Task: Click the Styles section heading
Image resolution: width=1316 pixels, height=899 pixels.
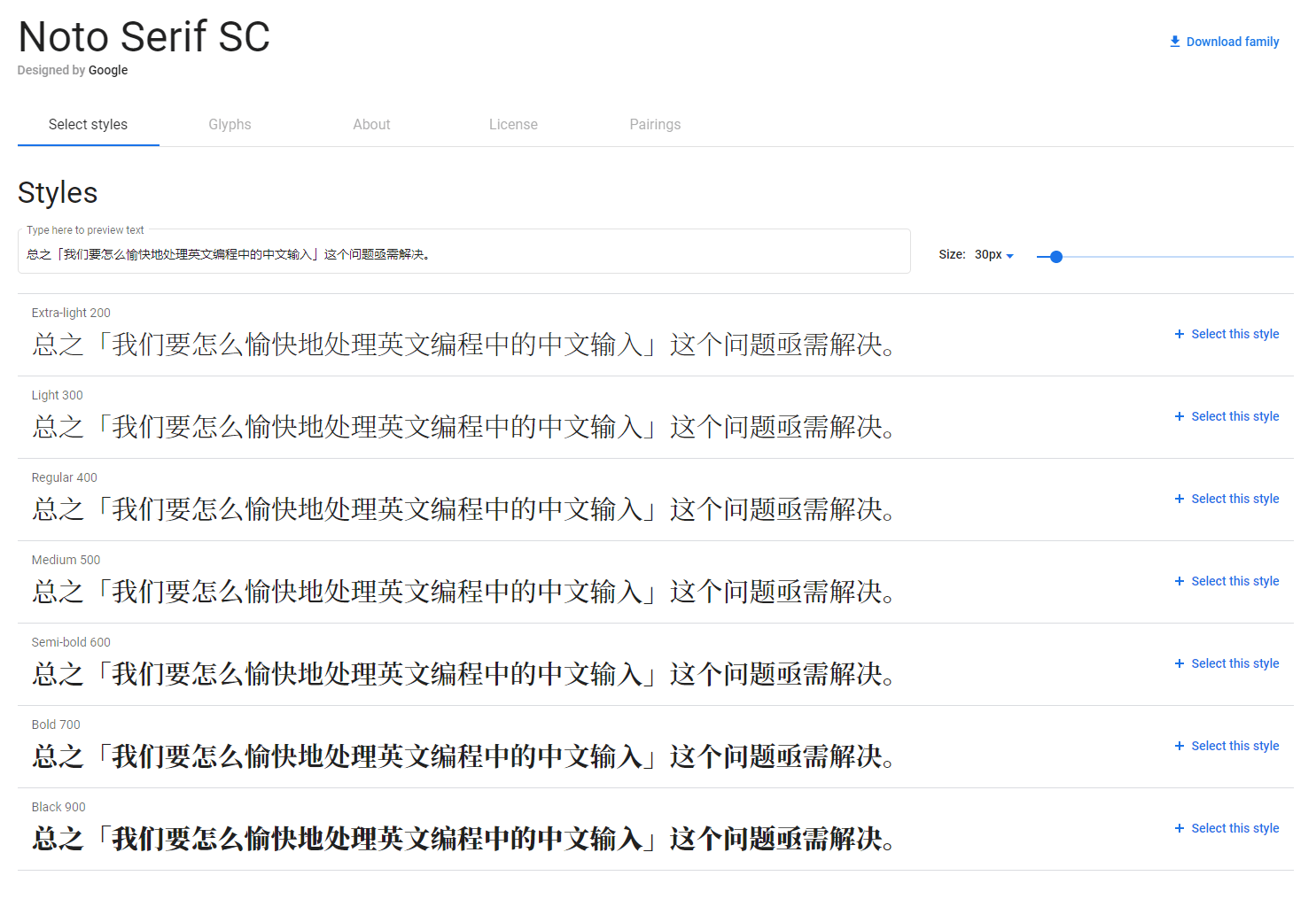Action: 58,193
